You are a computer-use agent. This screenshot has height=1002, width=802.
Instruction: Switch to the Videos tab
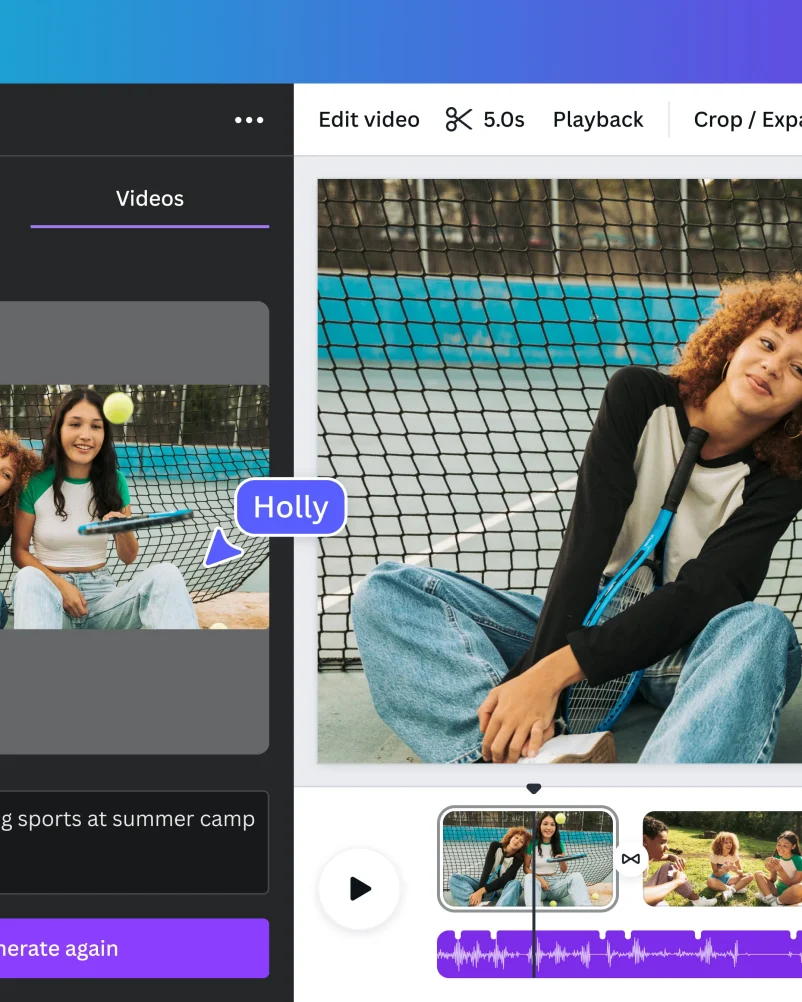pyautogui.click(x=150, y=199)
